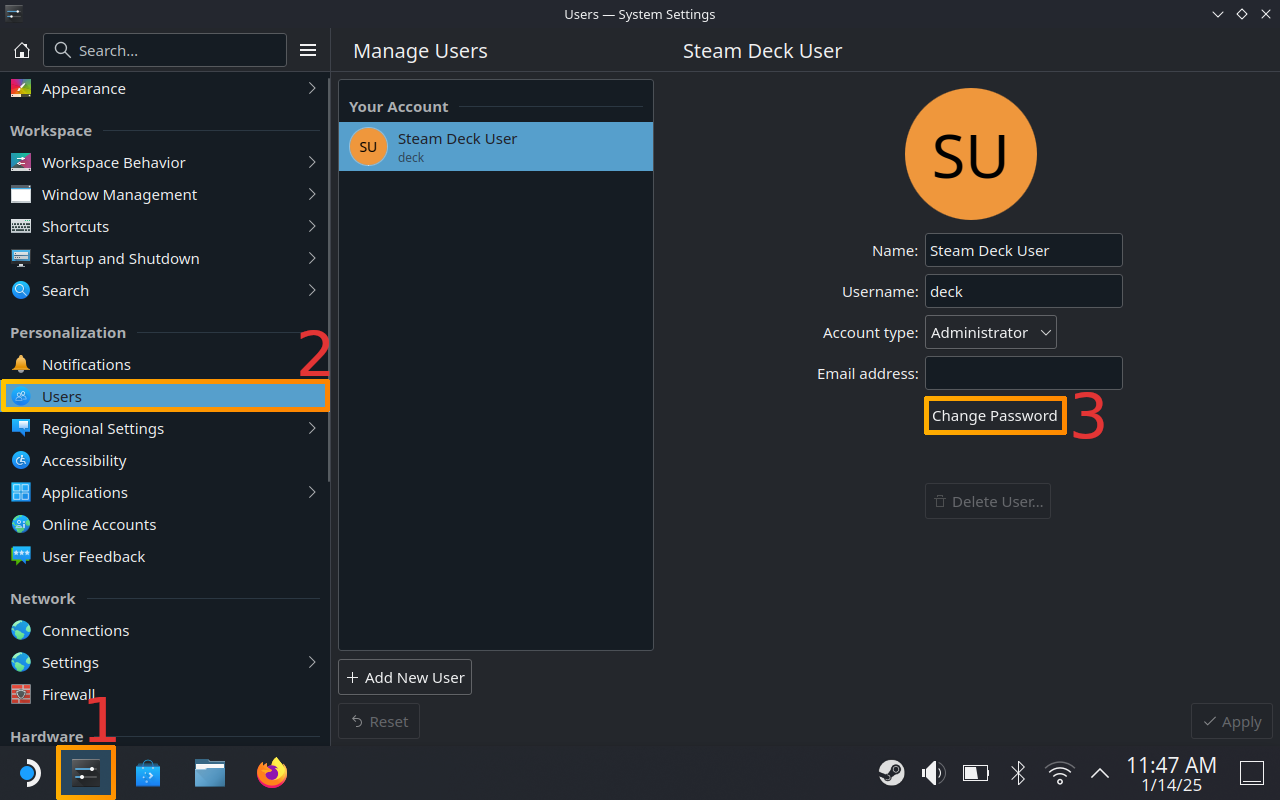The image size is (1280, 800).
Task: Switch to Notifications settings
Action: pyautogui.click(x=87, y=364)
